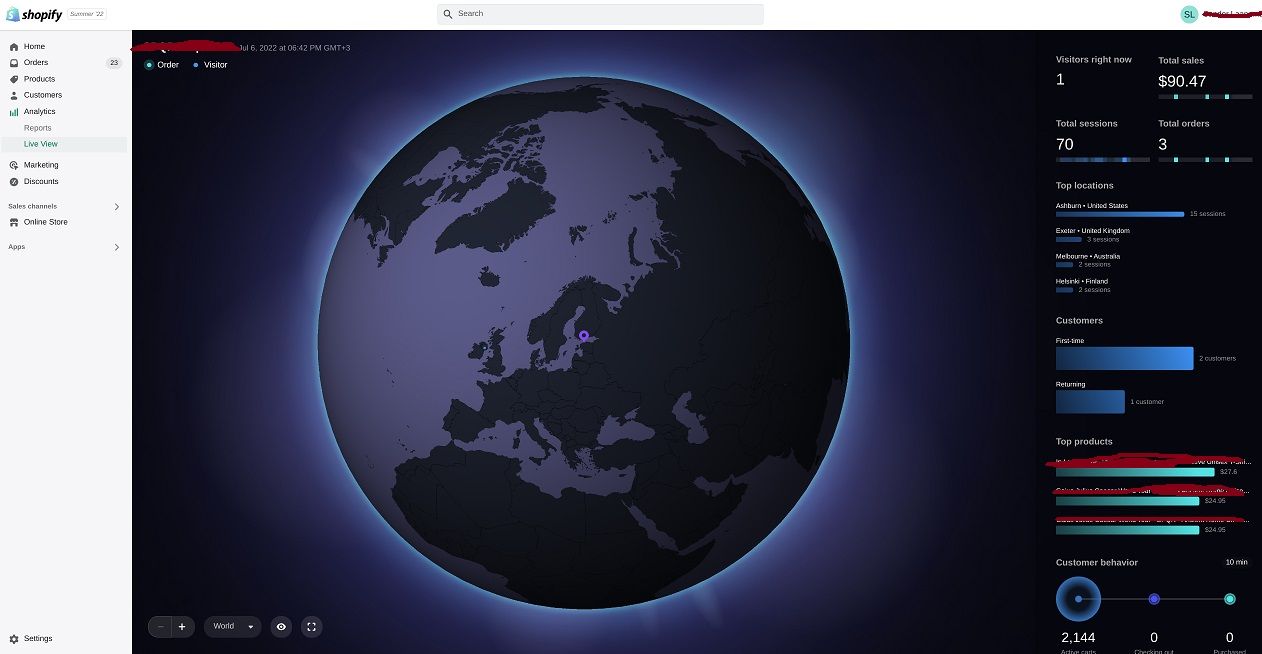
Task: Click the Discounts badge icon in the sidebar
Action: pos(14,182)
